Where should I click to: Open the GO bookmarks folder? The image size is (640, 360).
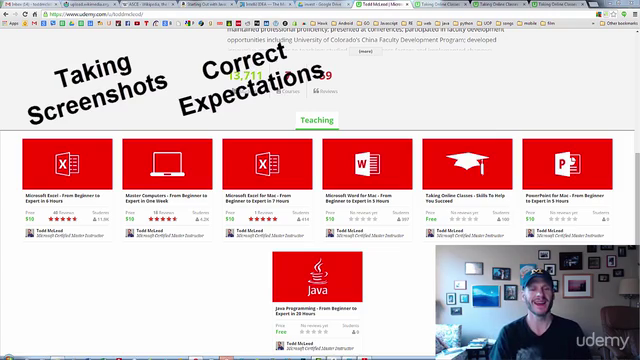point(363,23)
